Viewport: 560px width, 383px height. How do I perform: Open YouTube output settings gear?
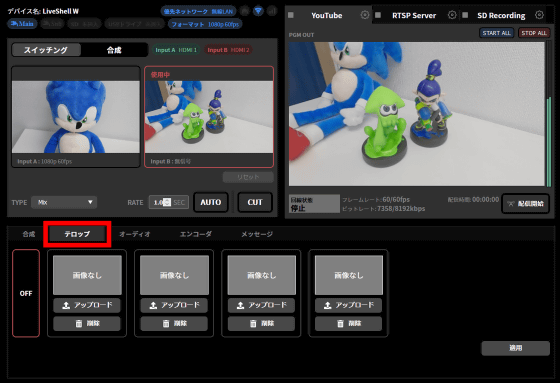365,15
